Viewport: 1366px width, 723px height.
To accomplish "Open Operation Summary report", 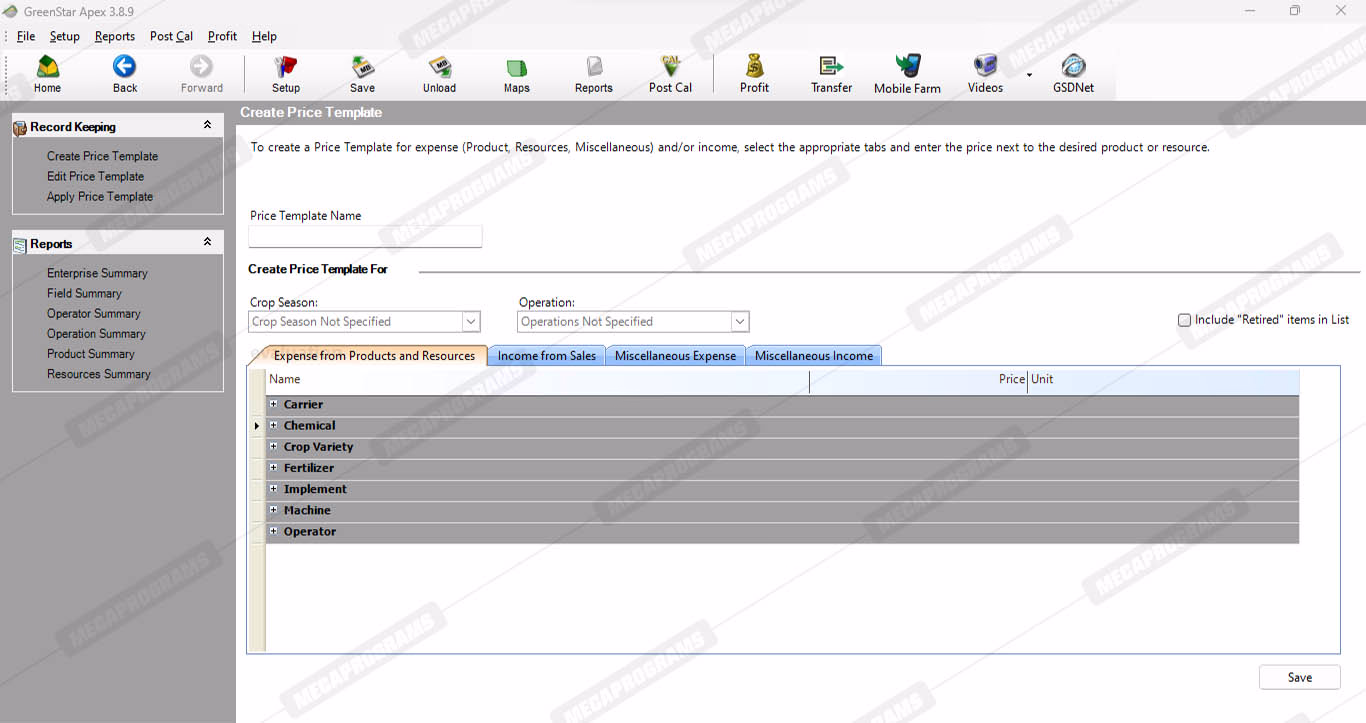I will [x=96, y=333].
